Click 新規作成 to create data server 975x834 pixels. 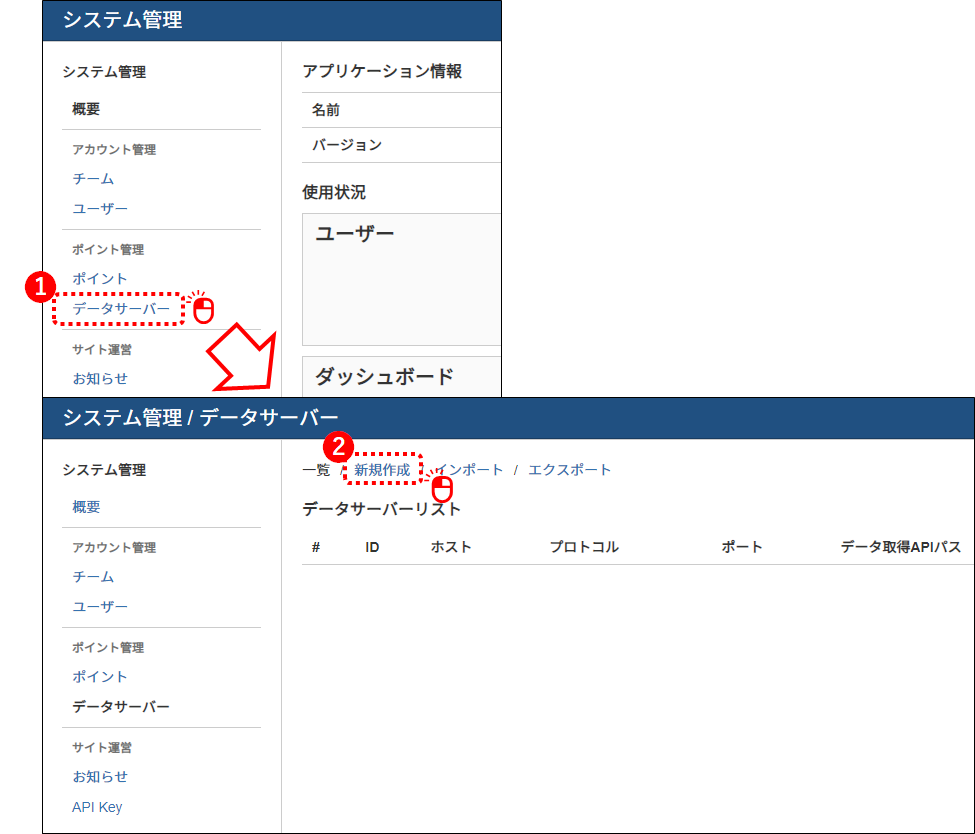pyautogui.click(x=382, y=470)
